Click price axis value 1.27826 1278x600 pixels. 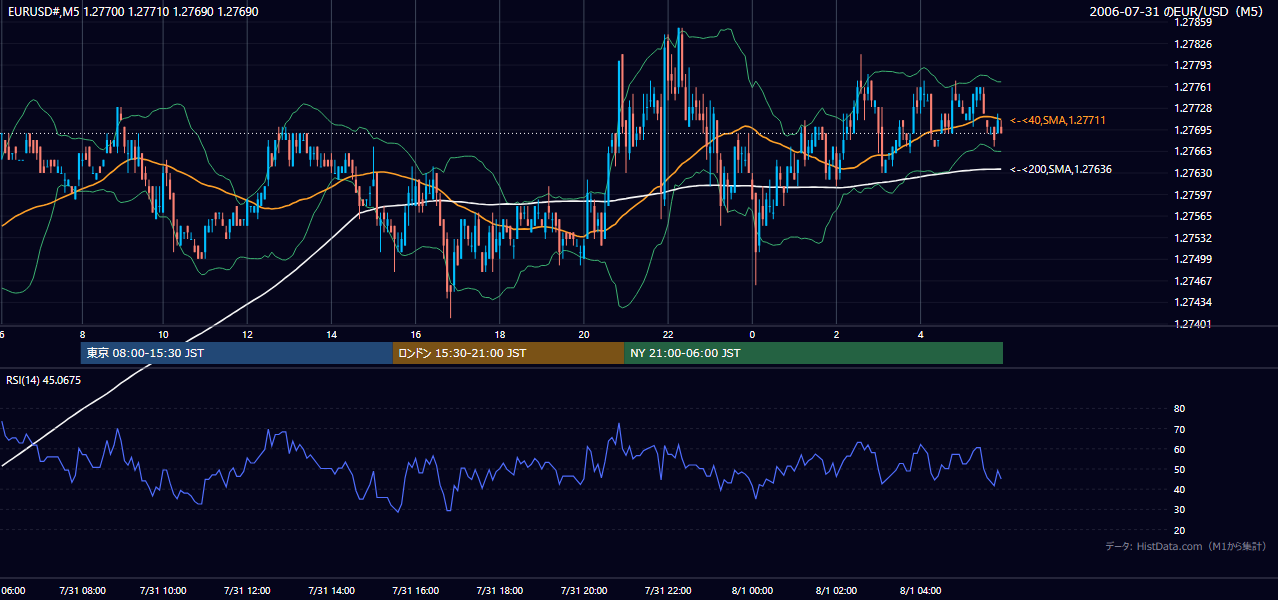[x=1193, y=44]
